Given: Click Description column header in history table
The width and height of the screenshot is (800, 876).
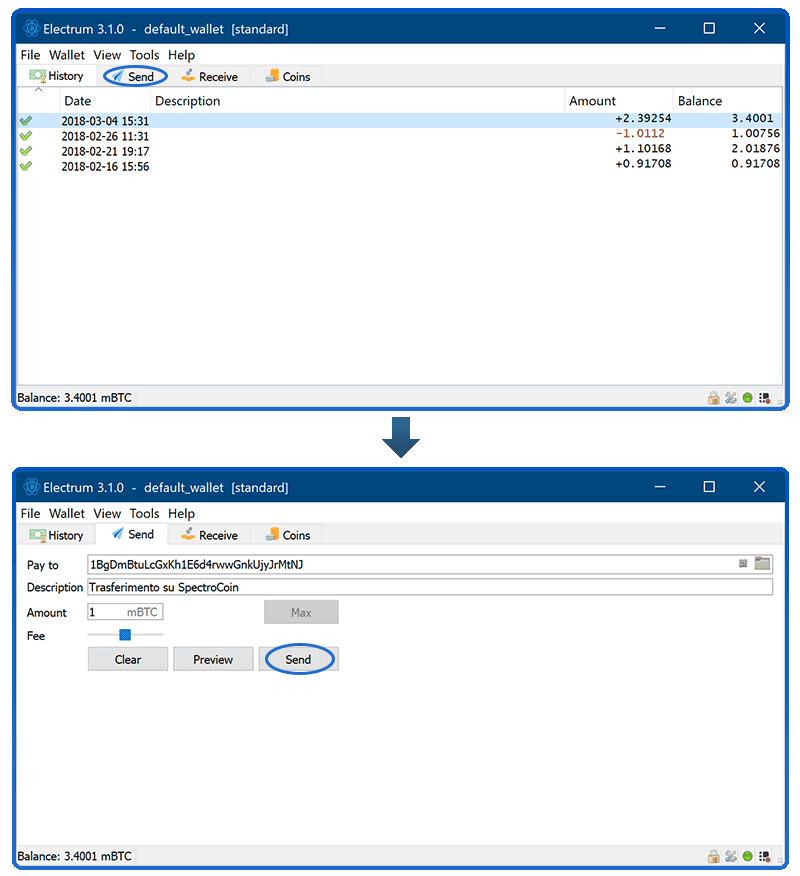Looking at the screenshot, I should click(358, 101).
